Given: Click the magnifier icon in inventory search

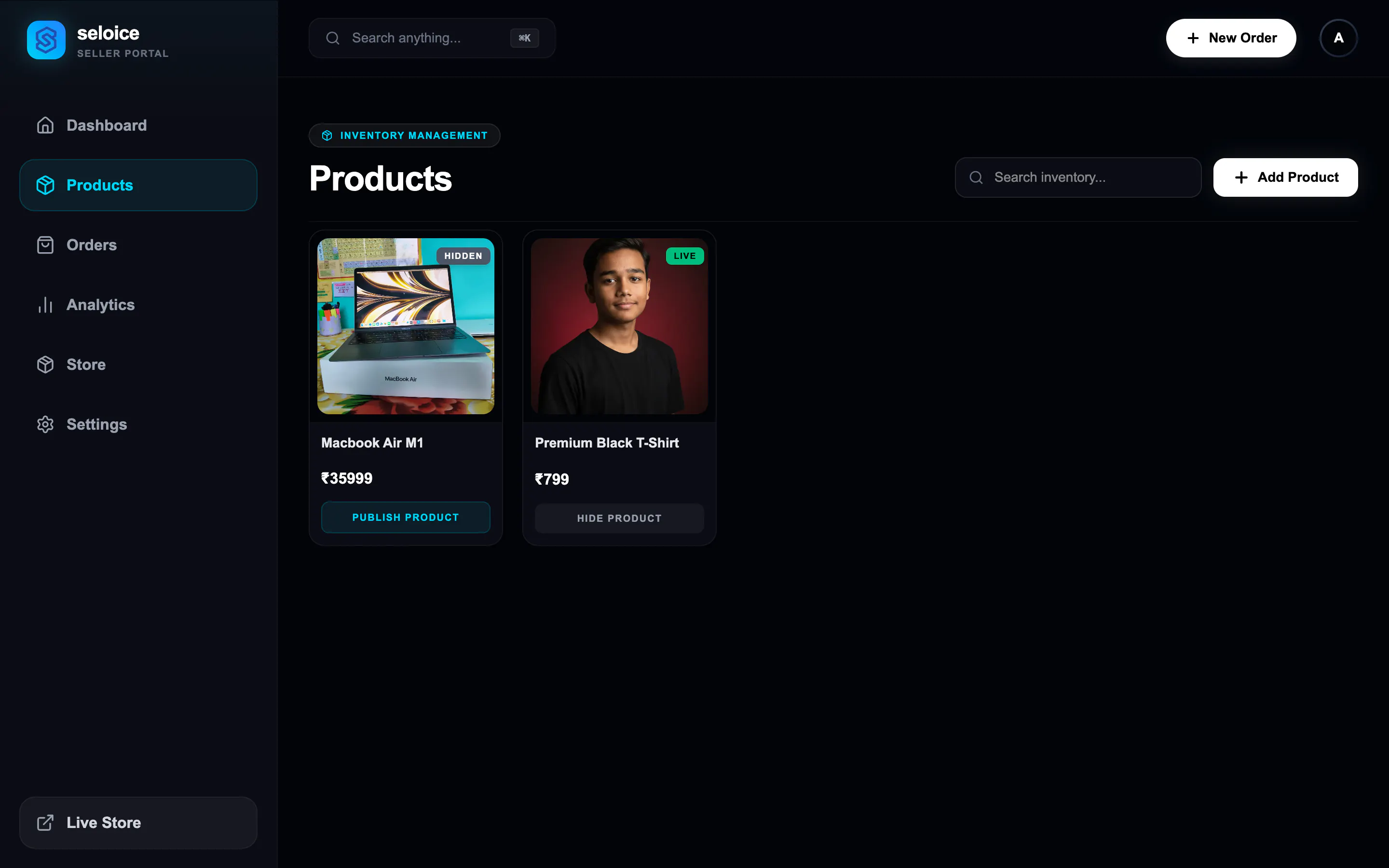Looking at the screenshot, I should click(976, 177).
